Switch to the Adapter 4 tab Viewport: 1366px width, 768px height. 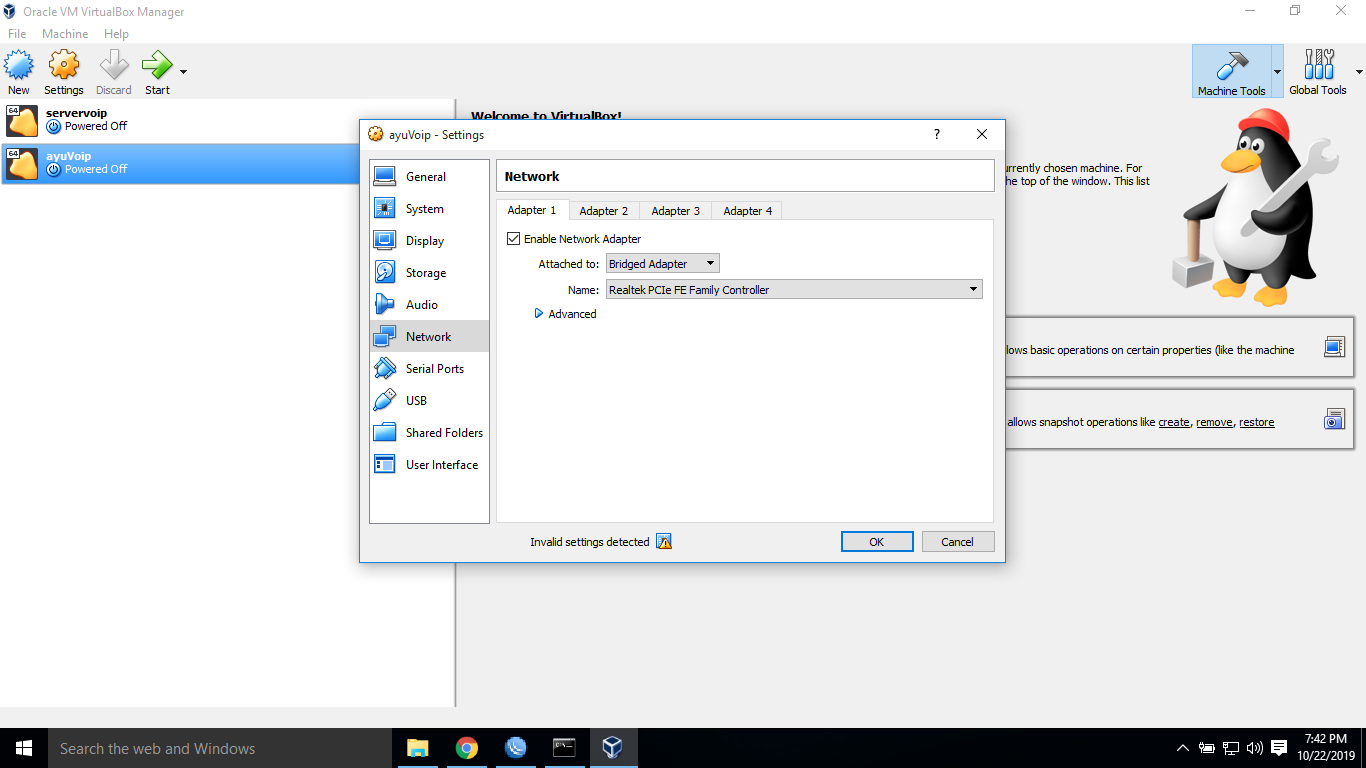(x=748, y=211)
